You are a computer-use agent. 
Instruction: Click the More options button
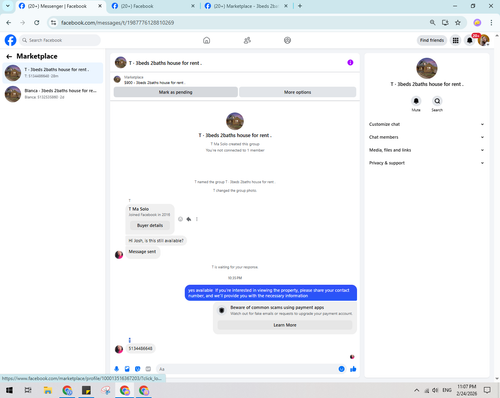[298, 92]
